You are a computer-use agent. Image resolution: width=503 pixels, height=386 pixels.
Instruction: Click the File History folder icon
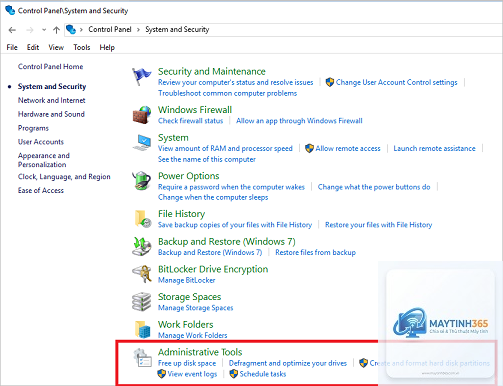(x=143, y=219)
